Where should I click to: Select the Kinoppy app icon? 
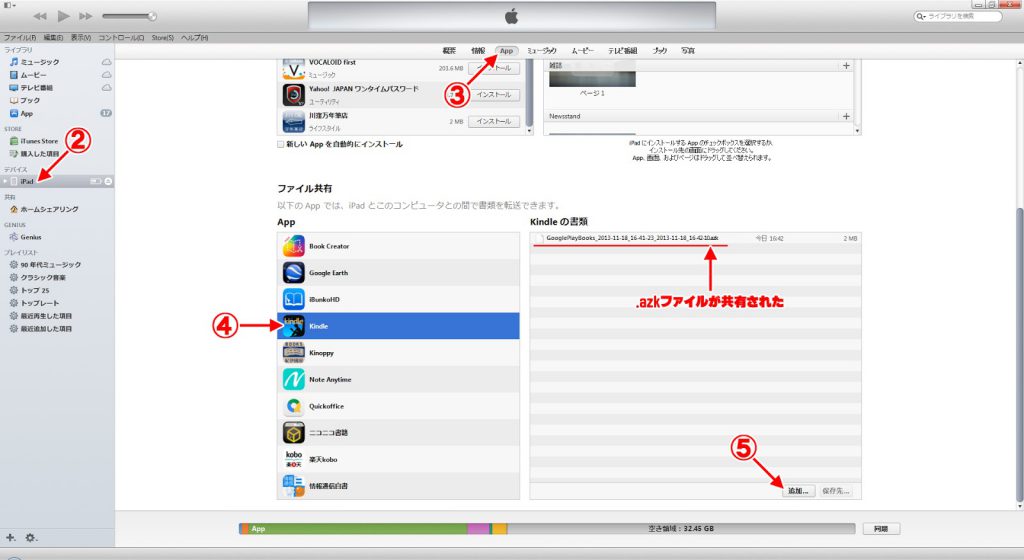click(294, 352)
